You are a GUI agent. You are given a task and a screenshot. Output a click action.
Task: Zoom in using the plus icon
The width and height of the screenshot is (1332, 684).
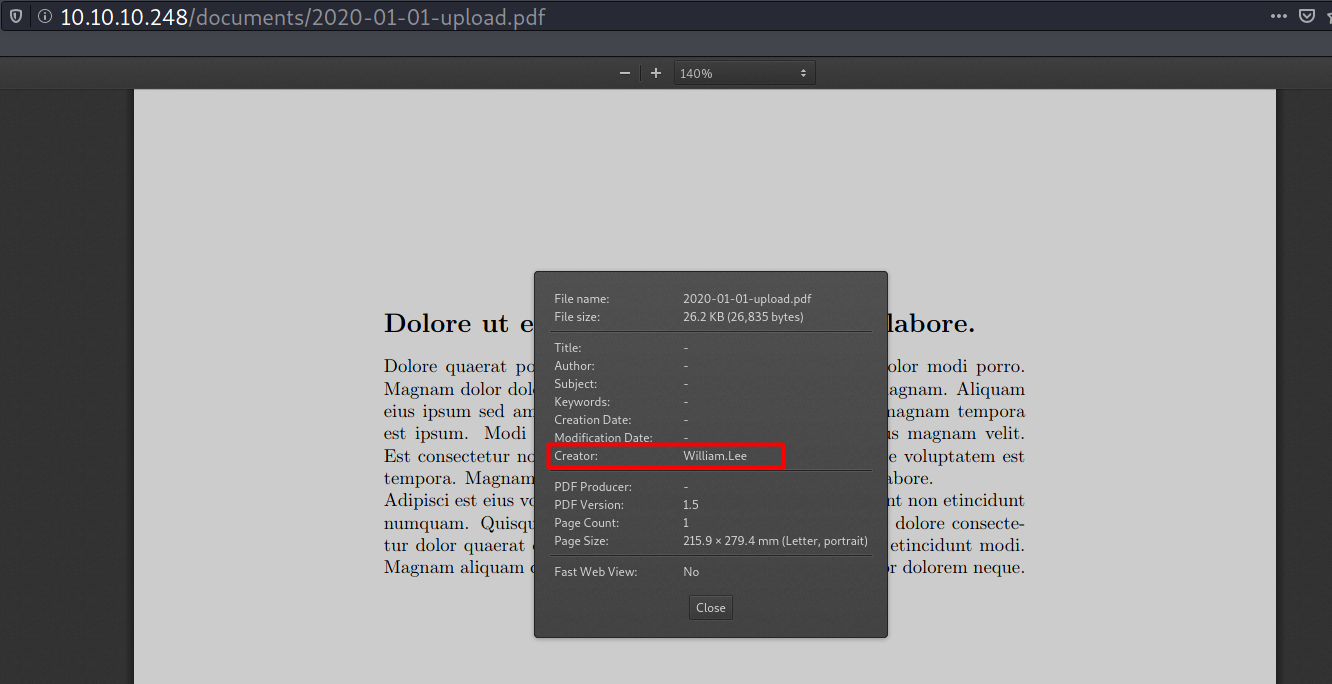[656, 73]
